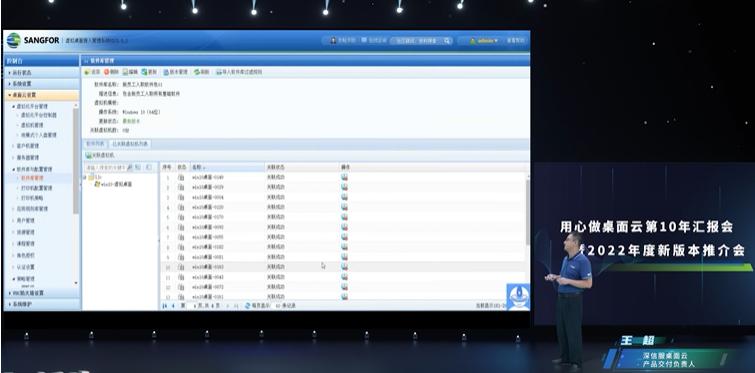Open the admin user dropdown in header
The height and width of the screenshot is (373, 755).
pyautogui.click(x=484, y=41)
